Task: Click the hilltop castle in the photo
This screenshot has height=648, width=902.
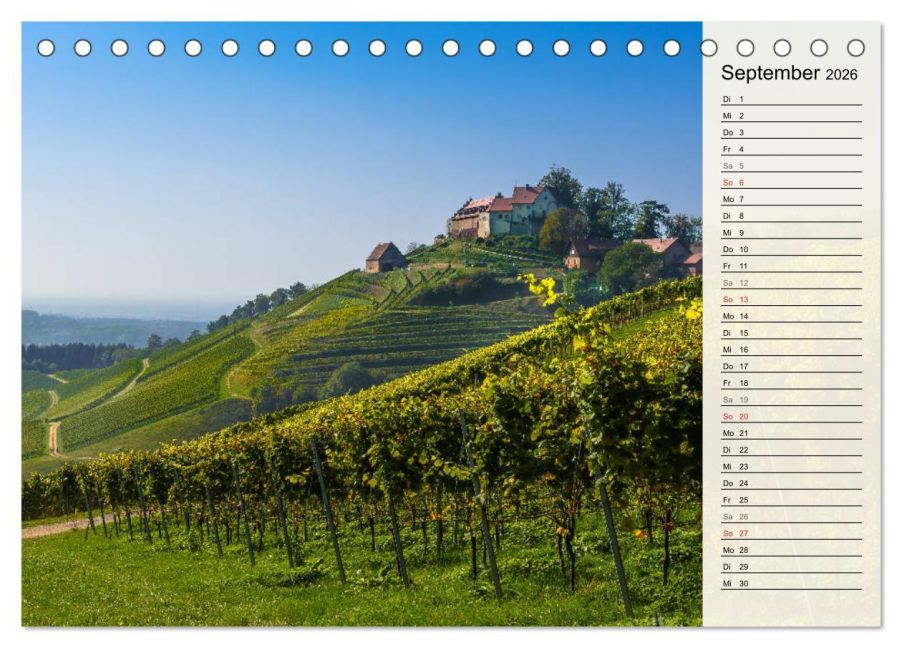Action: coord(503,211)
